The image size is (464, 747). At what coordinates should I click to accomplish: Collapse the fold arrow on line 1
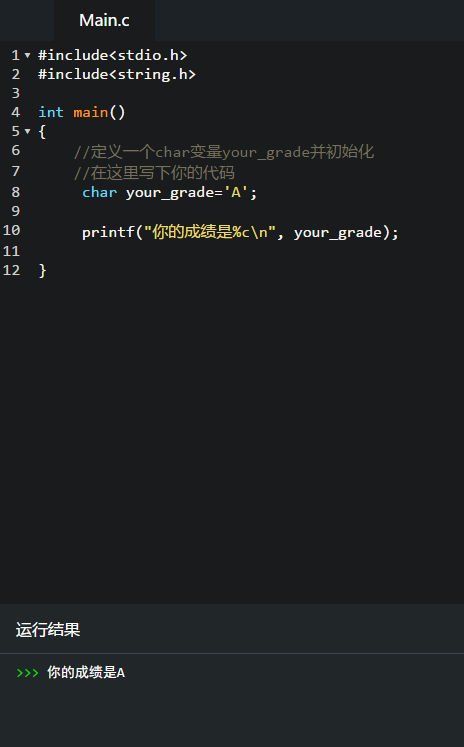[x=28, y=56]
